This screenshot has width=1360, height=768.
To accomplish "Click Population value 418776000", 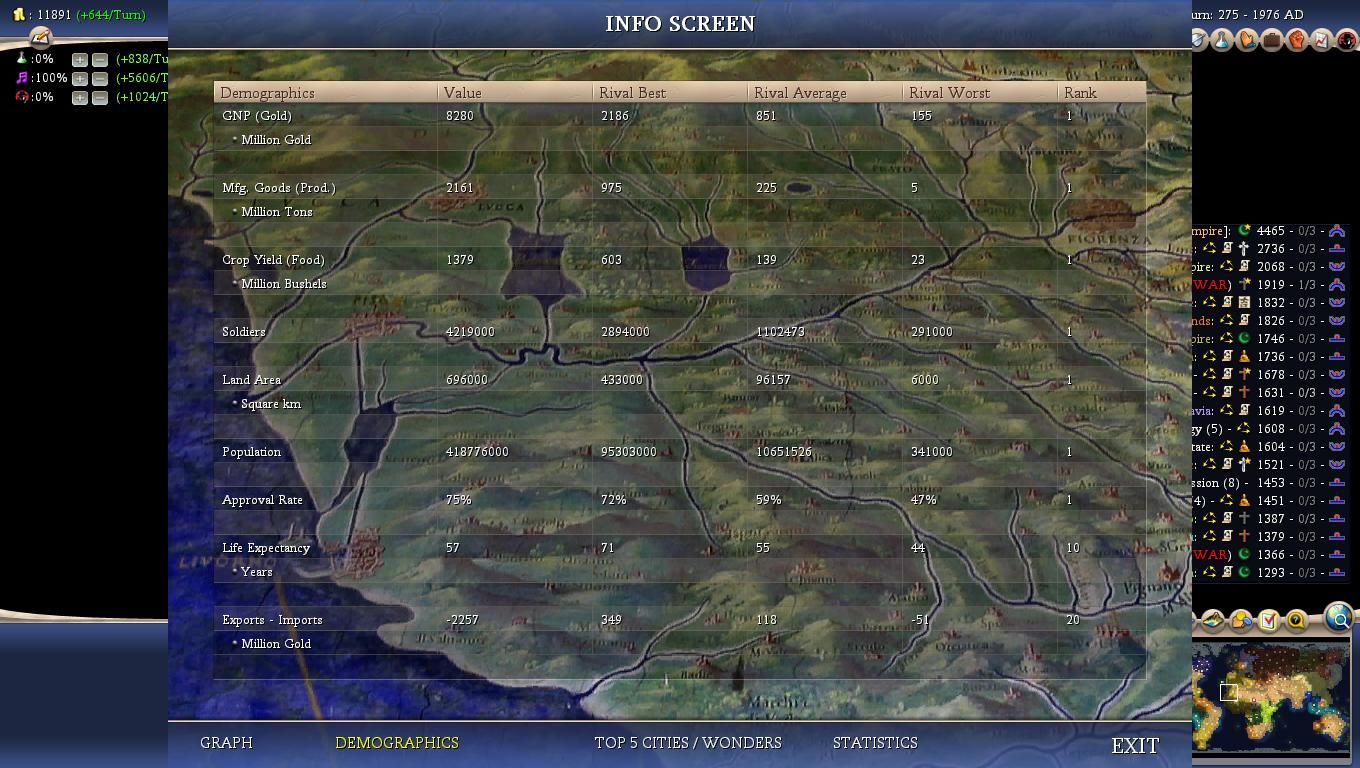I will 477,452.
